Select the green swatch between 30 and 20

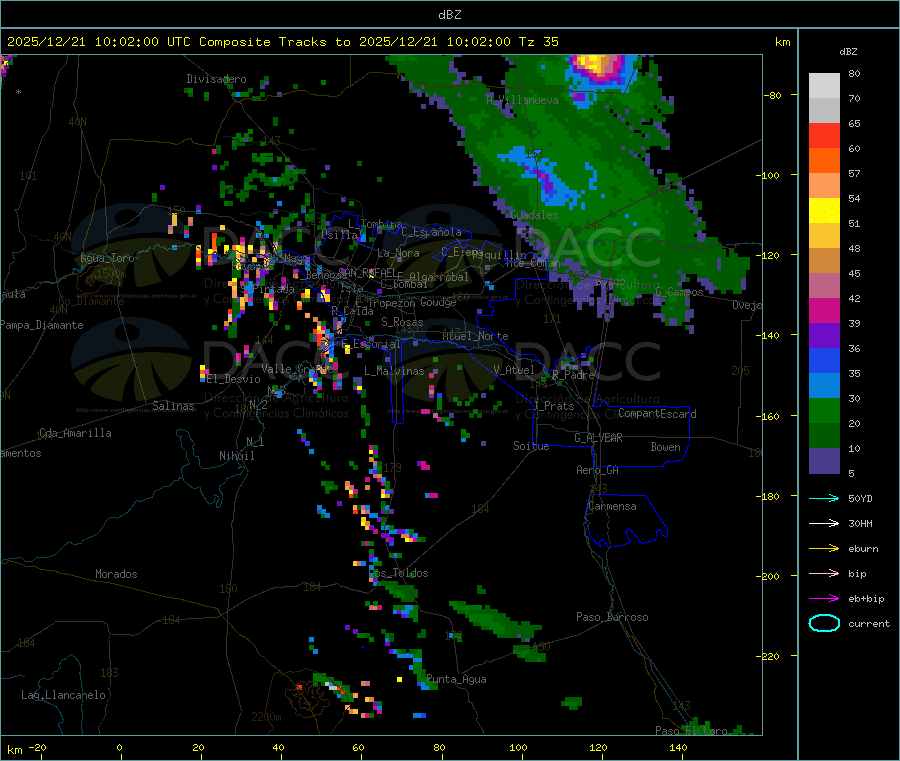pos(824,411)
